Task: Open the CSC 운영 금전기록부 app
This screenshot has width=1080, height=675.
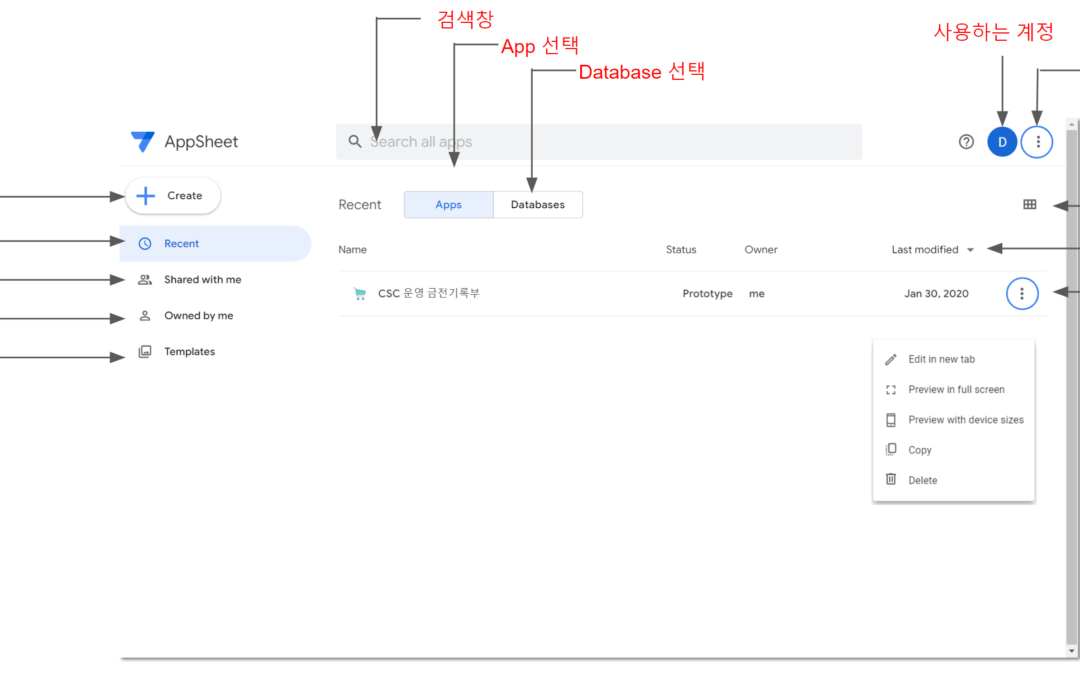Action: (428, 293)
